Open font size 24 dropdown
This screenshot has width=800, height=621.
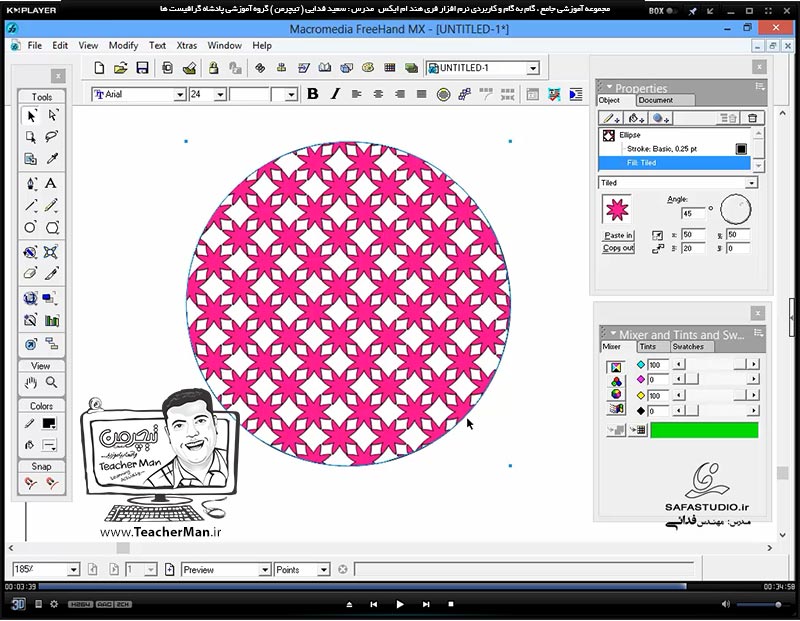(x=220, y=94)
